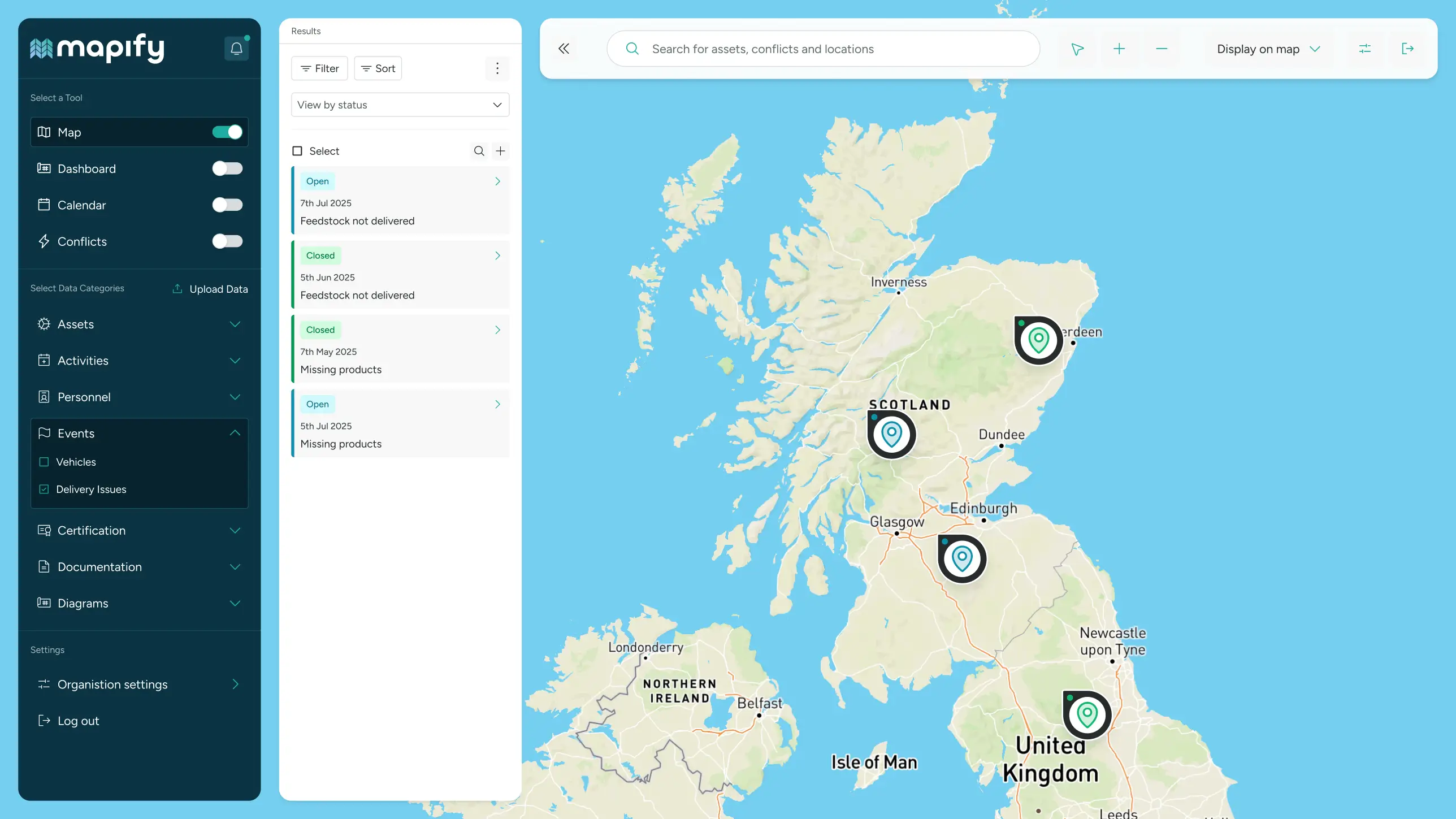Click Log out
This screenshot has height=819, width=1456.
pyautogui.click(x=78, y=720)
